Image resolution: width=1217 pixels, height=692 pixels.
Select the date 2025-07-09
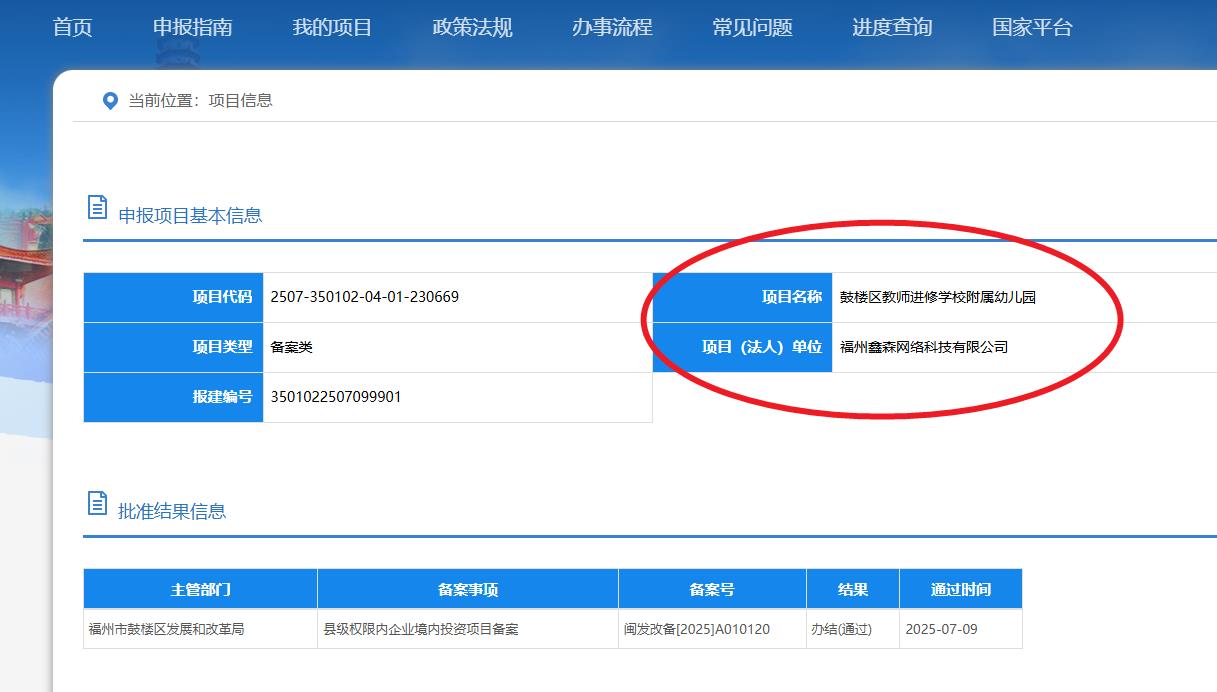pyautogui.click(x=941, y=629)
